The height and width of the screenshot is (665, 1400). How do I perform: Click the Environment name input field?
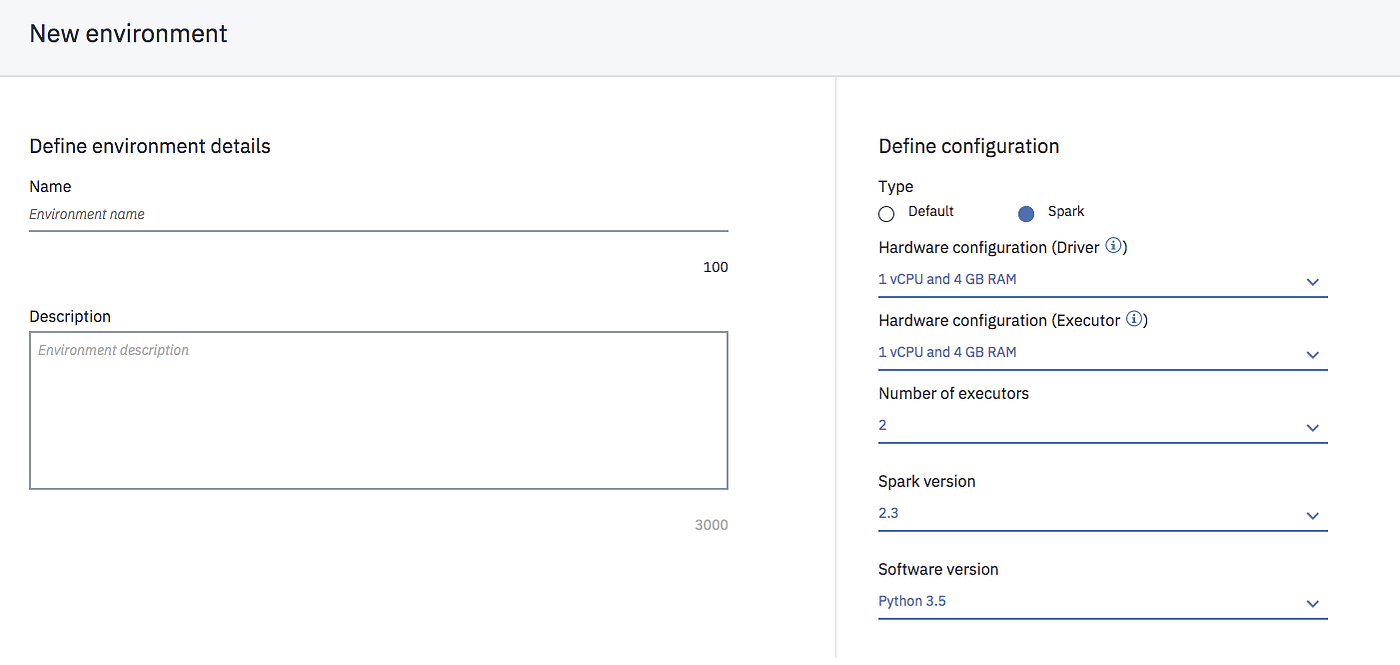coord(378,215)
